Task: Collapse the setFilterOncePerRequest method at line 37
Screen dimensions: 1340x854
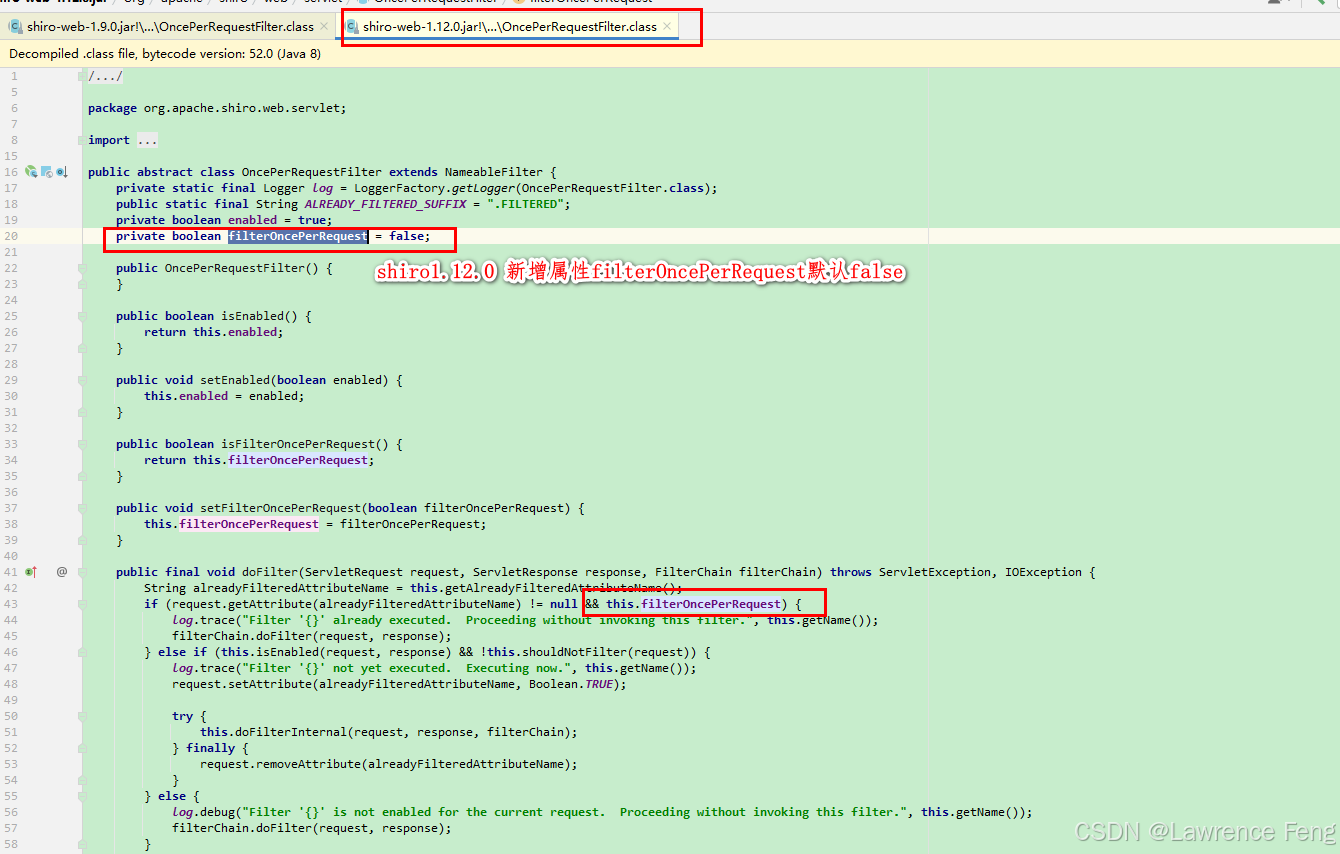Action: pyautogui.click(x=82, y=508)
